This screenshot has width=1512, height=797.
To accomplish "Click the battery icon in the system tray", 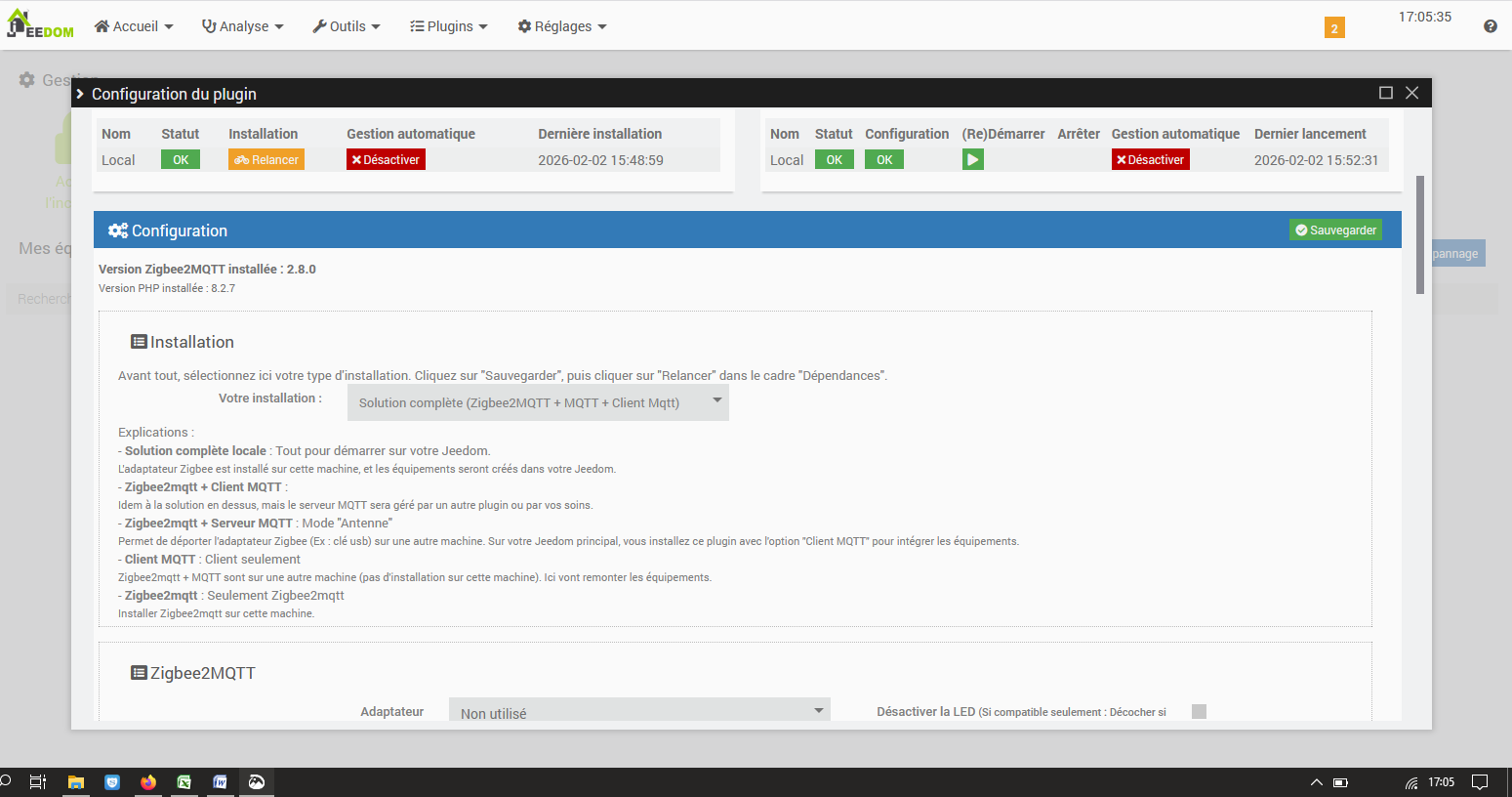I will (x=1341, y=782).
